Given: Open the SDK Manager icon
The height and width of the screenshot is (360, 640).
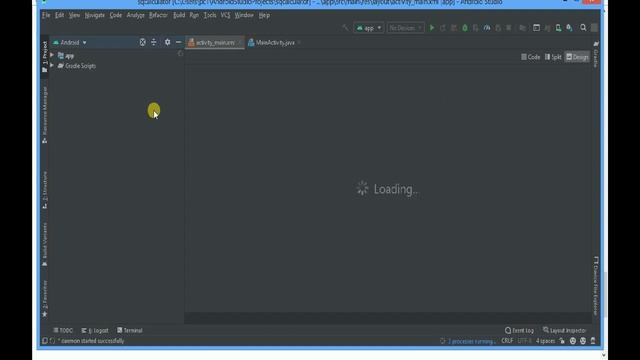Looking at the screenshot, I should point(569,28).
